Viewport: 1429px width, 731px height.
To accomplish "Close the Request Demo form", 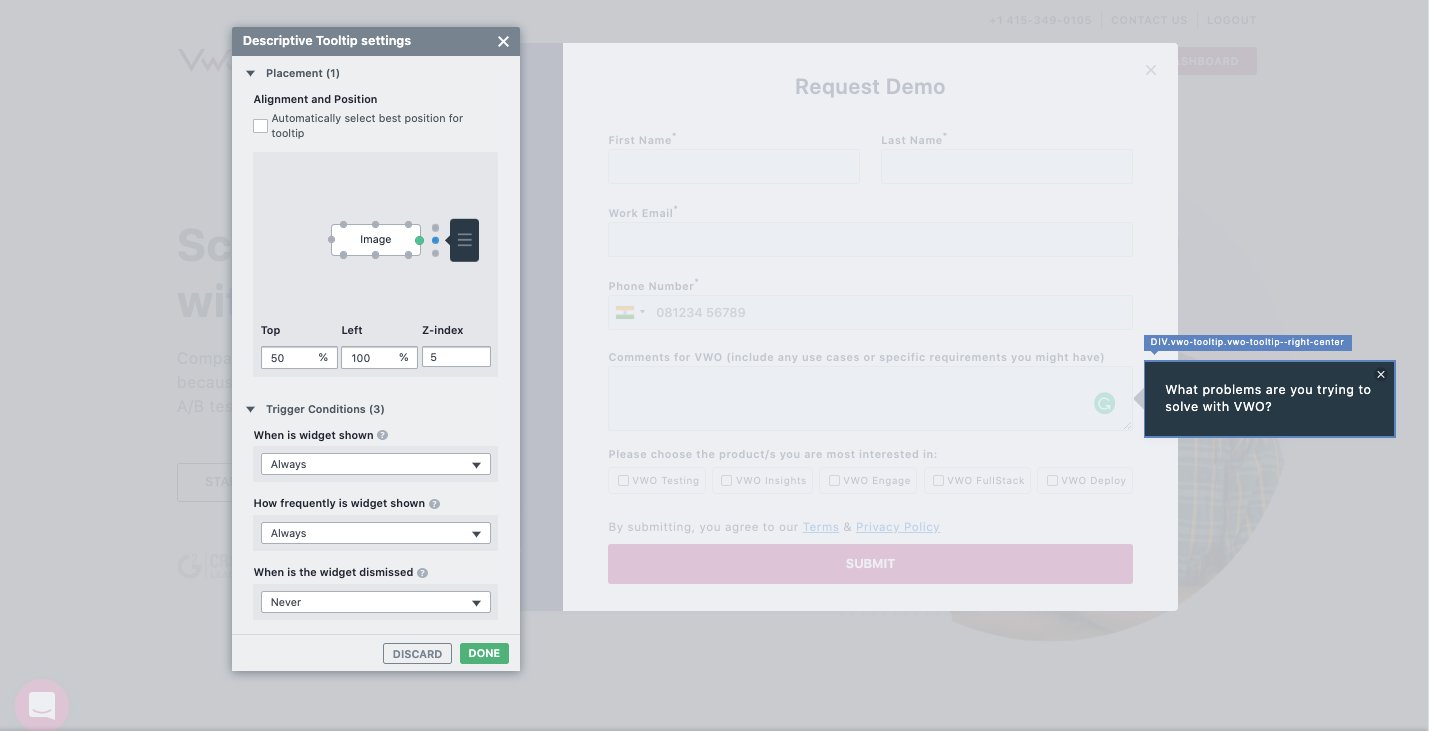I will [1151, 70].
